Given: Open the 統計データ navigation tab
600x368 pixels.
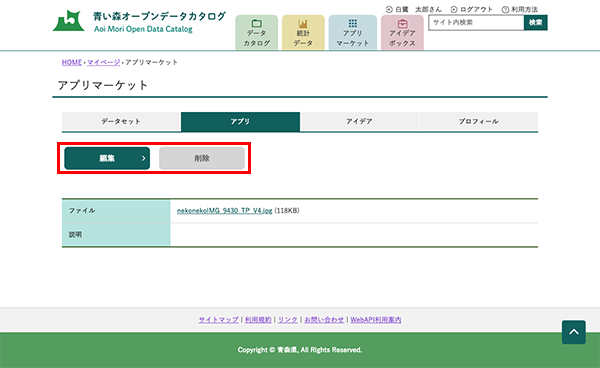Looking at the screenshot, I should pos(303,33).
